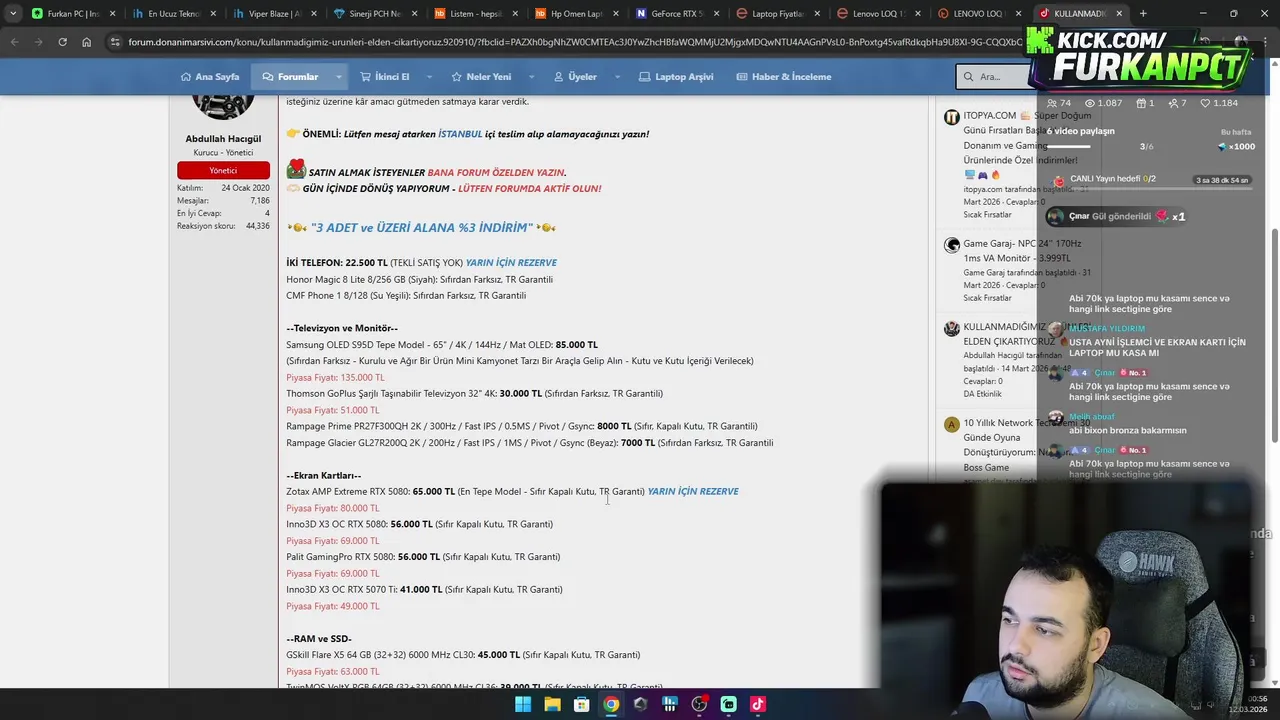Expand Forumlar dropdown arrow

coord(338,77)
